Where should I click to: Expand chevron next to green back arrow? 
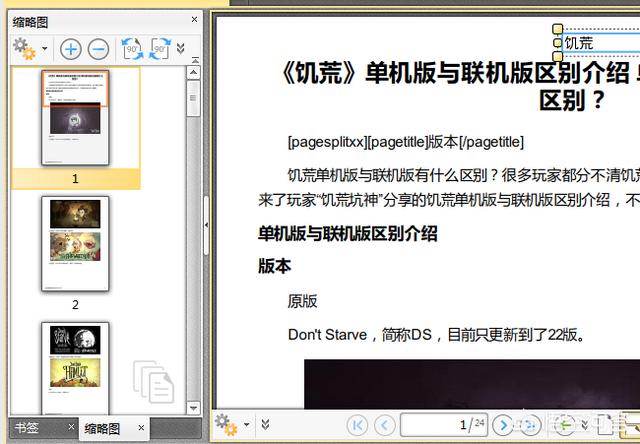point(585,425)
